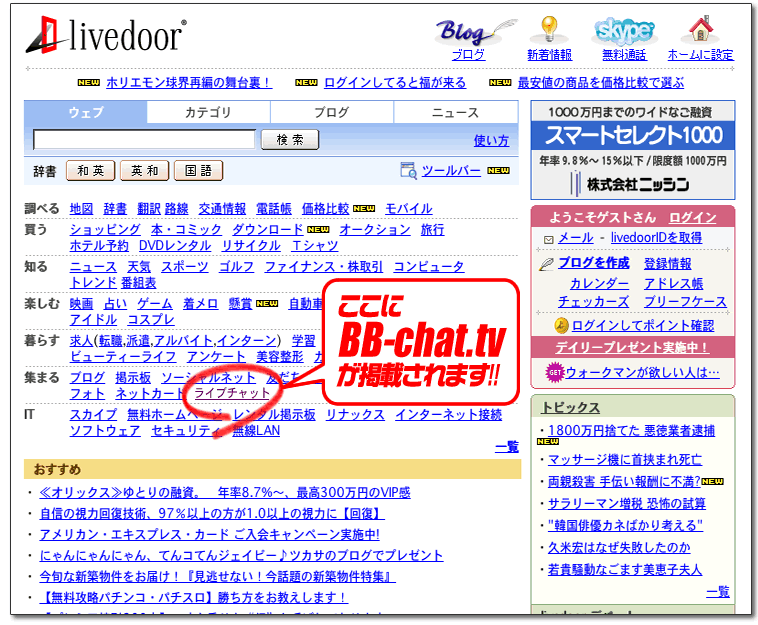Click the mail envelope icon
Viewport: 758px width, 625px height.
(548, 239)
